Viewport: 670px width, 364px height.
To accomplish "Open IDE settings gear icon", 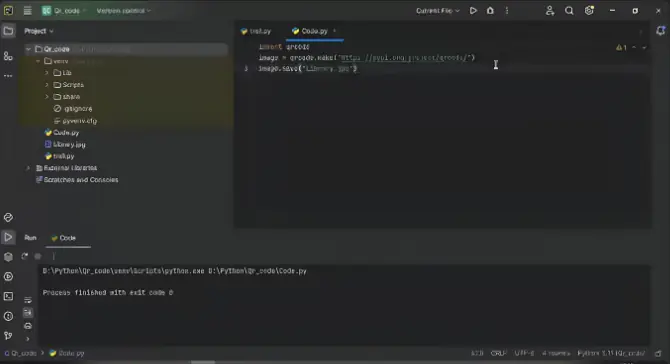I will tap(589, 11).
